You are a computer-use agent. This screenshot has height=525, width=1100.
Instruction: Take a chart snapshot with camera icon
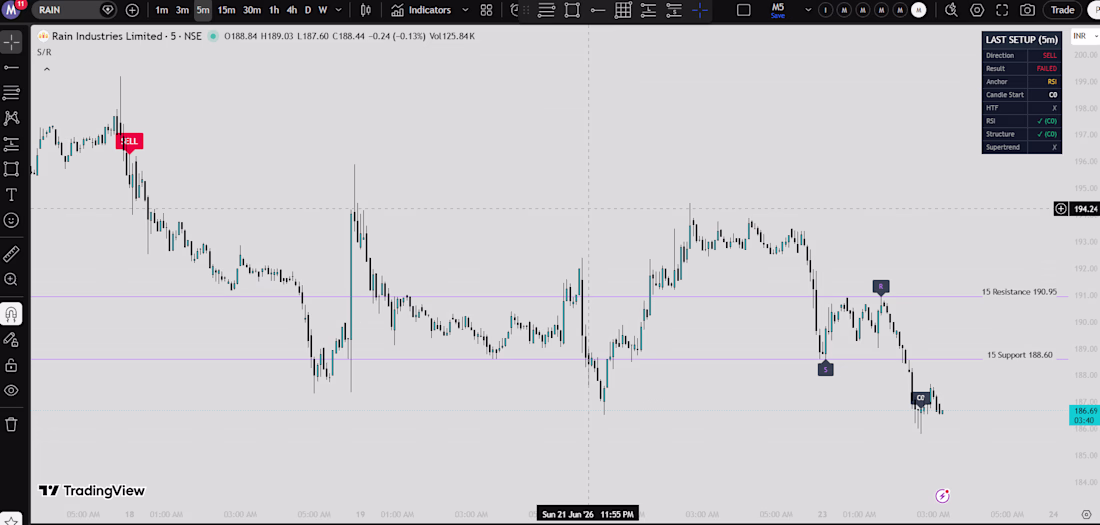(x=1027, y=10)
